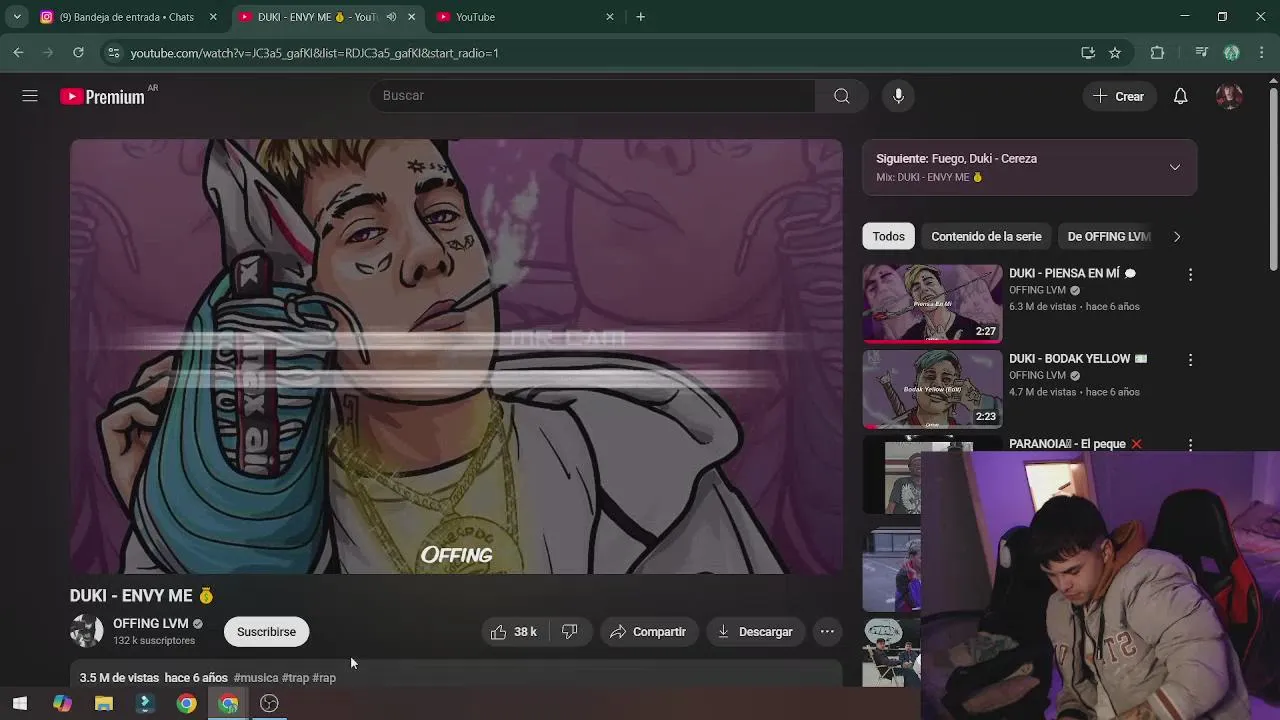Select the De OFFING LVM chip
The width and height of the screenshot is (1280, 720).
pyautogui.click(x=1108, y=237)
